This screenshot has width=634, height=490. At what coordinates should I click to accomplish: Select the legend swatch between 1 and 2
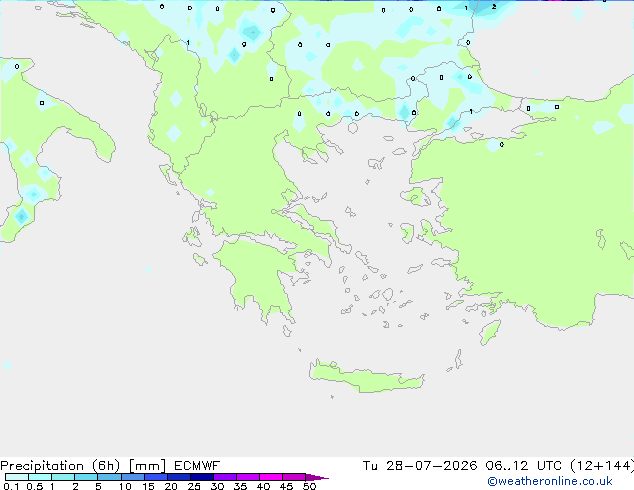tap(63, 477)
